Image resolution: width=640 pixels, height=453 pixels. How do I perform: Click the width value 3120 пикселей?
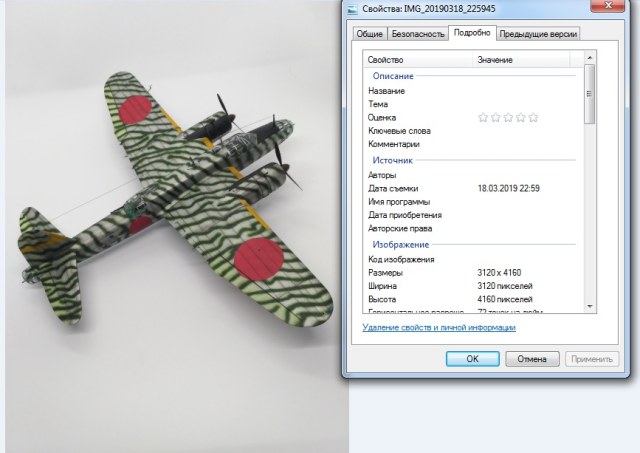point(505,286)
